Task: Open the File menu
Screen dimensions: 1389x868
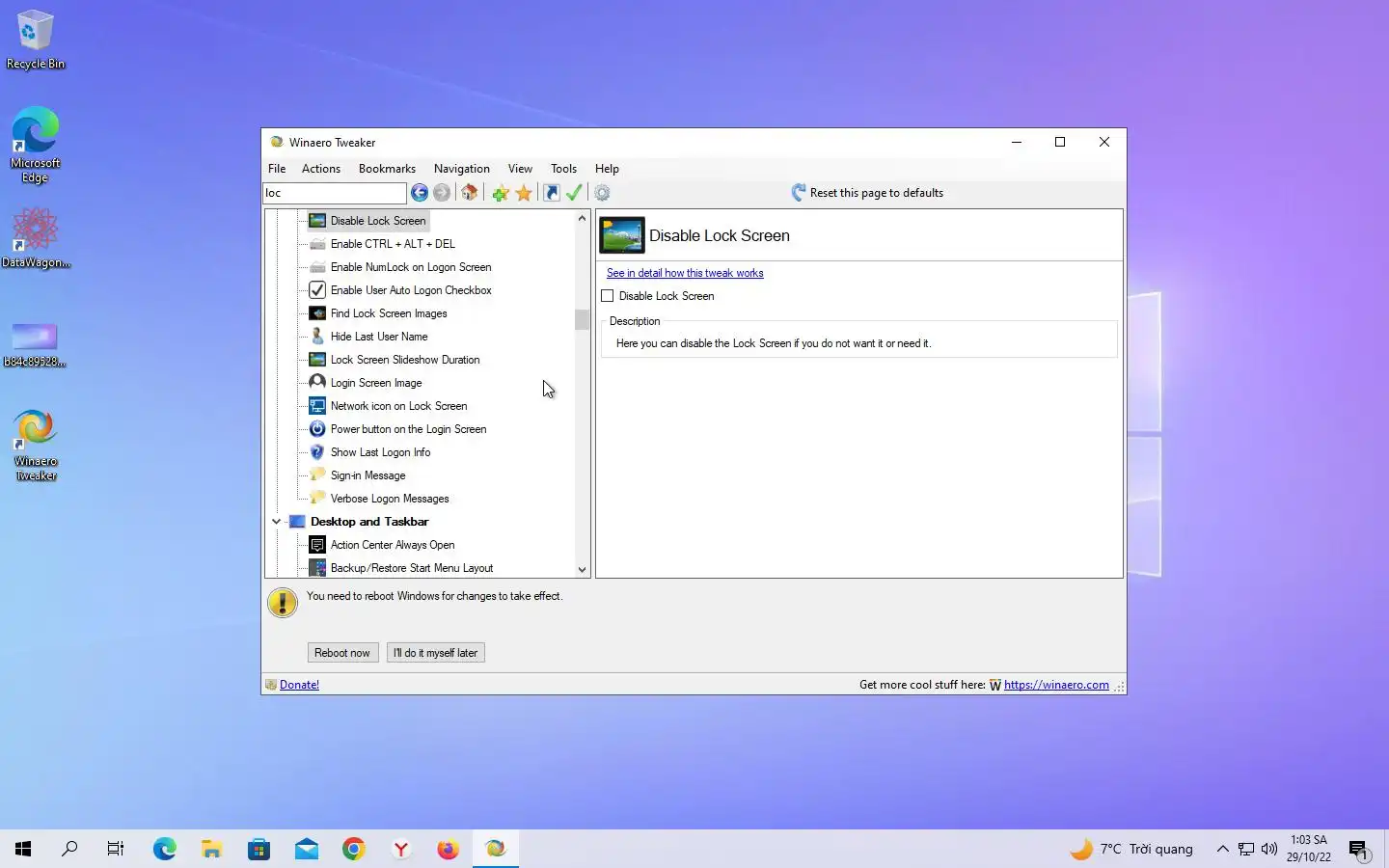Action: pos(277,169)
